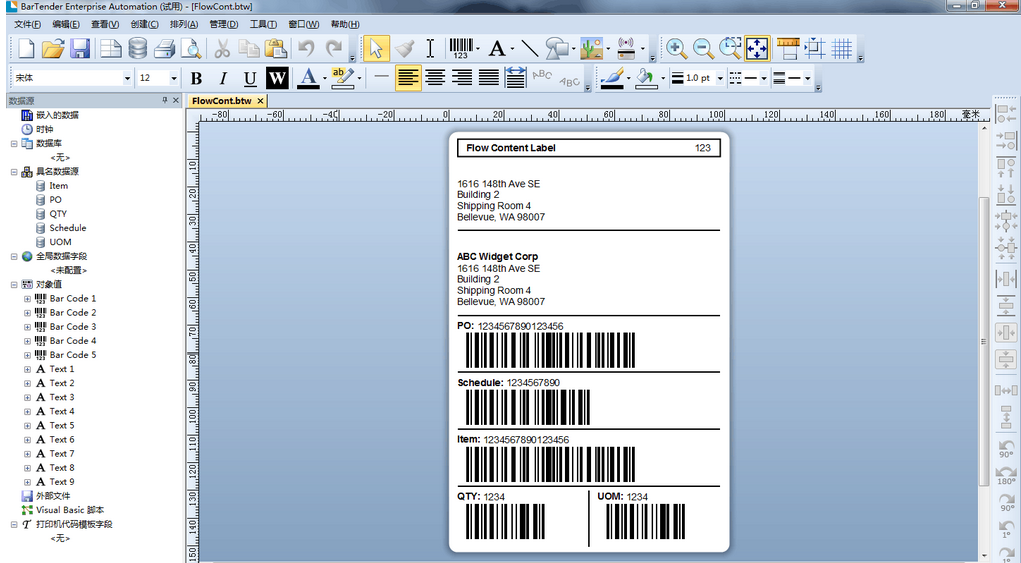
Task: Toggle the grid display icon
Action: tap(842, 49)
